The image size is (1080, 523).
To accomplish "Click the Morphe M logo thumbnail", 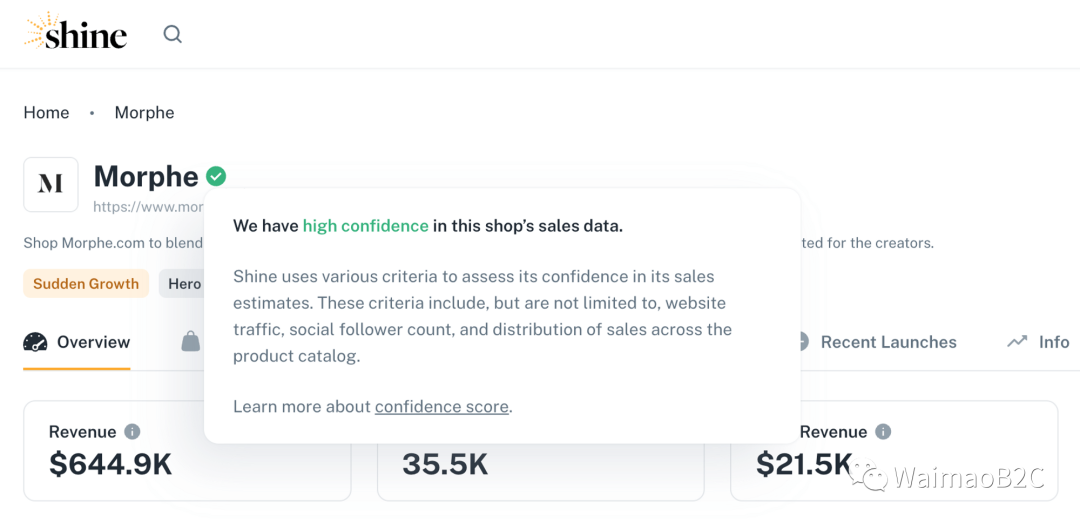I will coord(51,184).
